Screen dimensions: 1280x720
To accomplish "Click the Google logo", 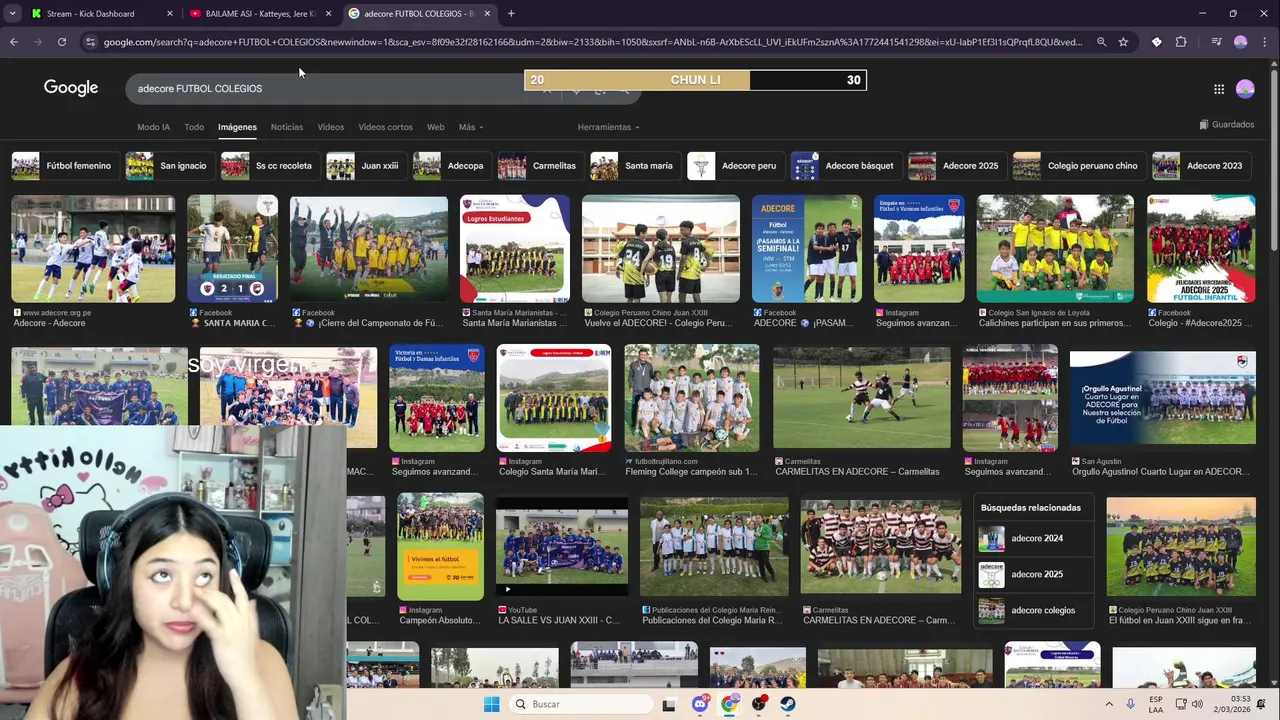I will [x=71, y=88].
